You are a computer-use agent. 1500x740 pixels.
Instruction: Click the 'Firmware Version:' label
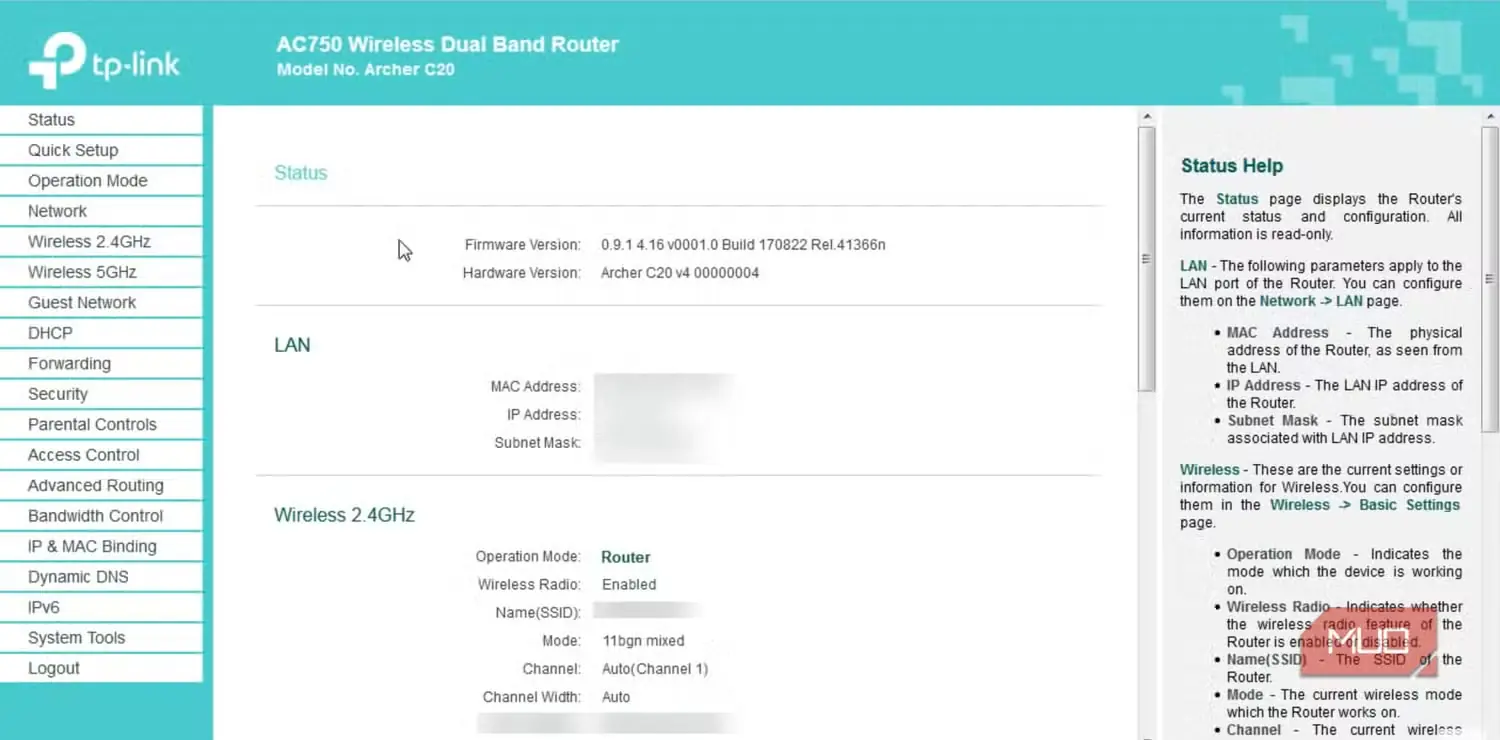pyautogui.click(x=522, y=245)
